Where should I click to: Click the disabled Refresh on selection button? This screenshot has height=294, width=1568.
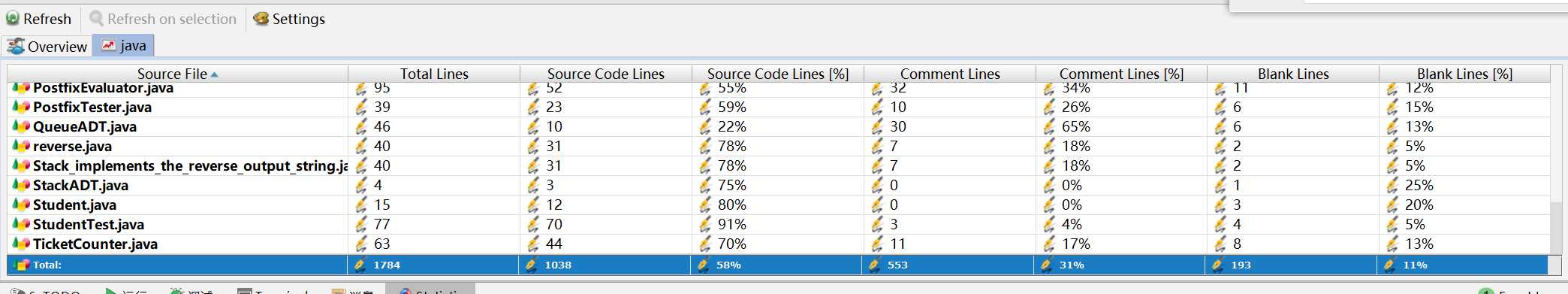(163, 19)
